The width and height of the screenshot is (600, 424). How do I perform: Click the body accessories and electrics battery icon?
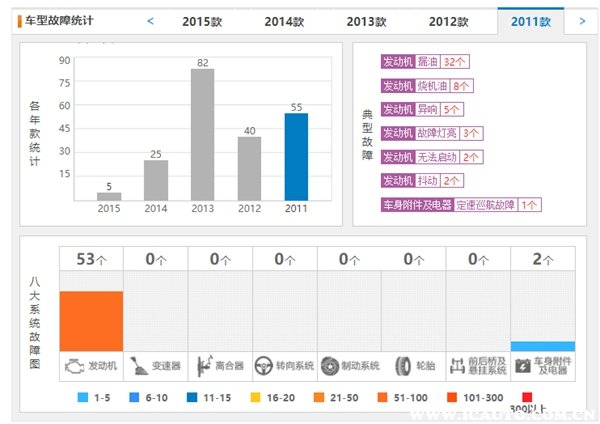coord(523,366)
